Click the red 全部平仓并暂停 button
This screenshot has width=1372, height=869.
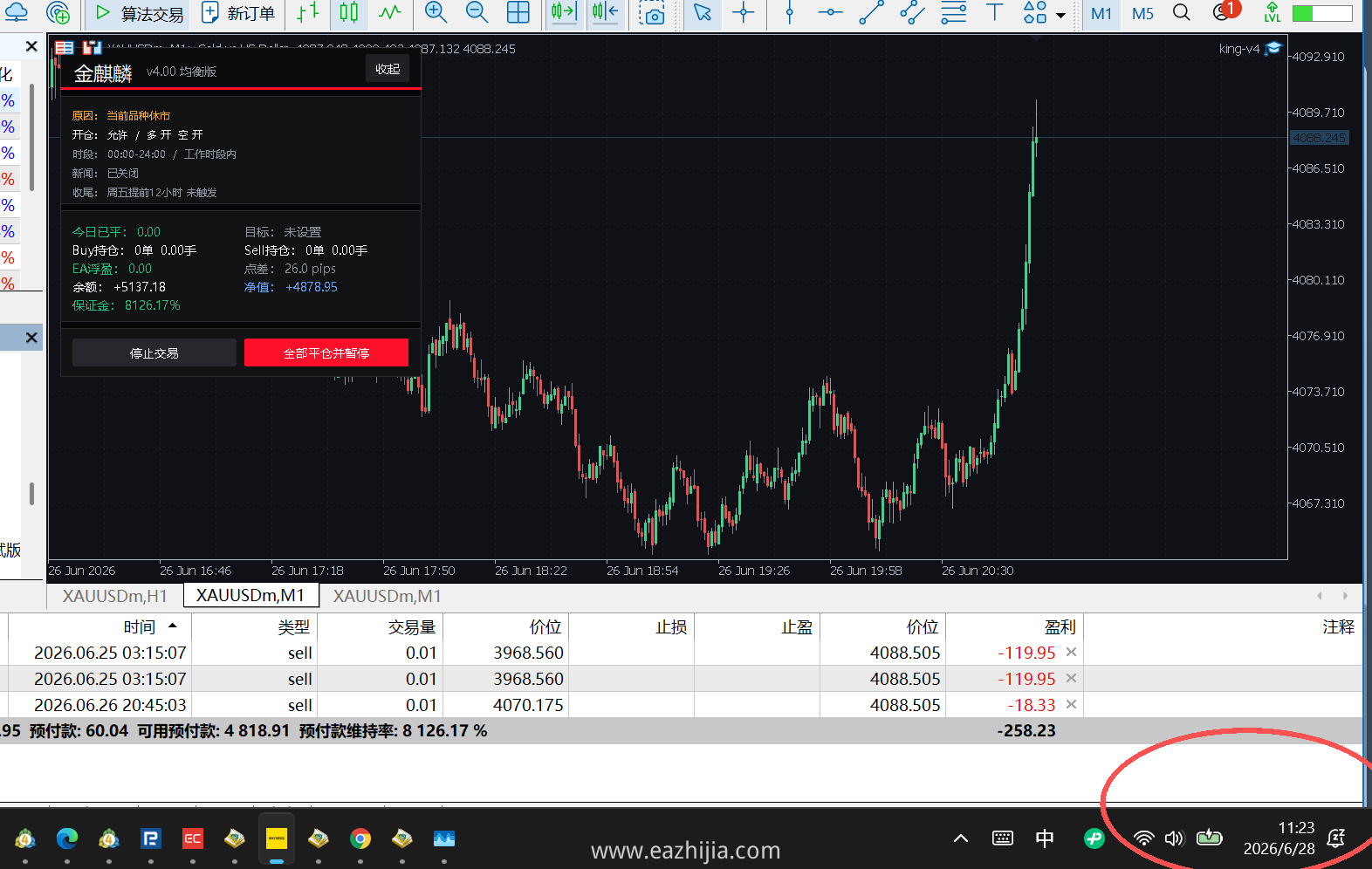click(326, 352)
